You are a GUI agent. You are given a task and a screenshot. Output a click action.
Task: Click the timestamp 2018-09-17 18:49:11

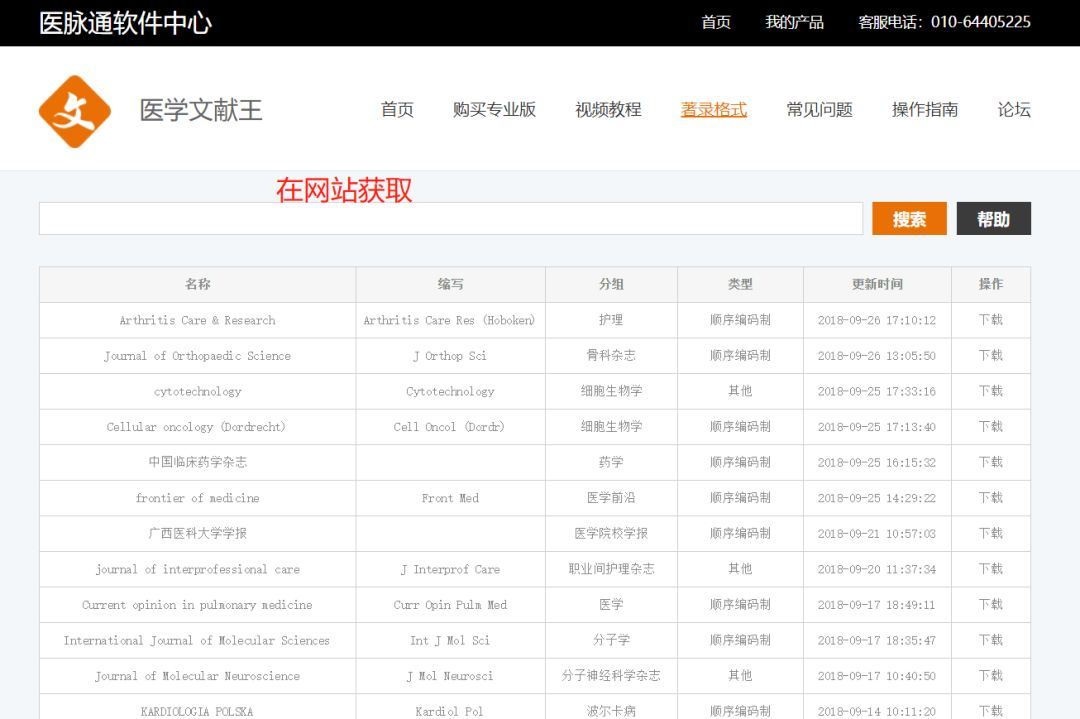click(877, 605)
